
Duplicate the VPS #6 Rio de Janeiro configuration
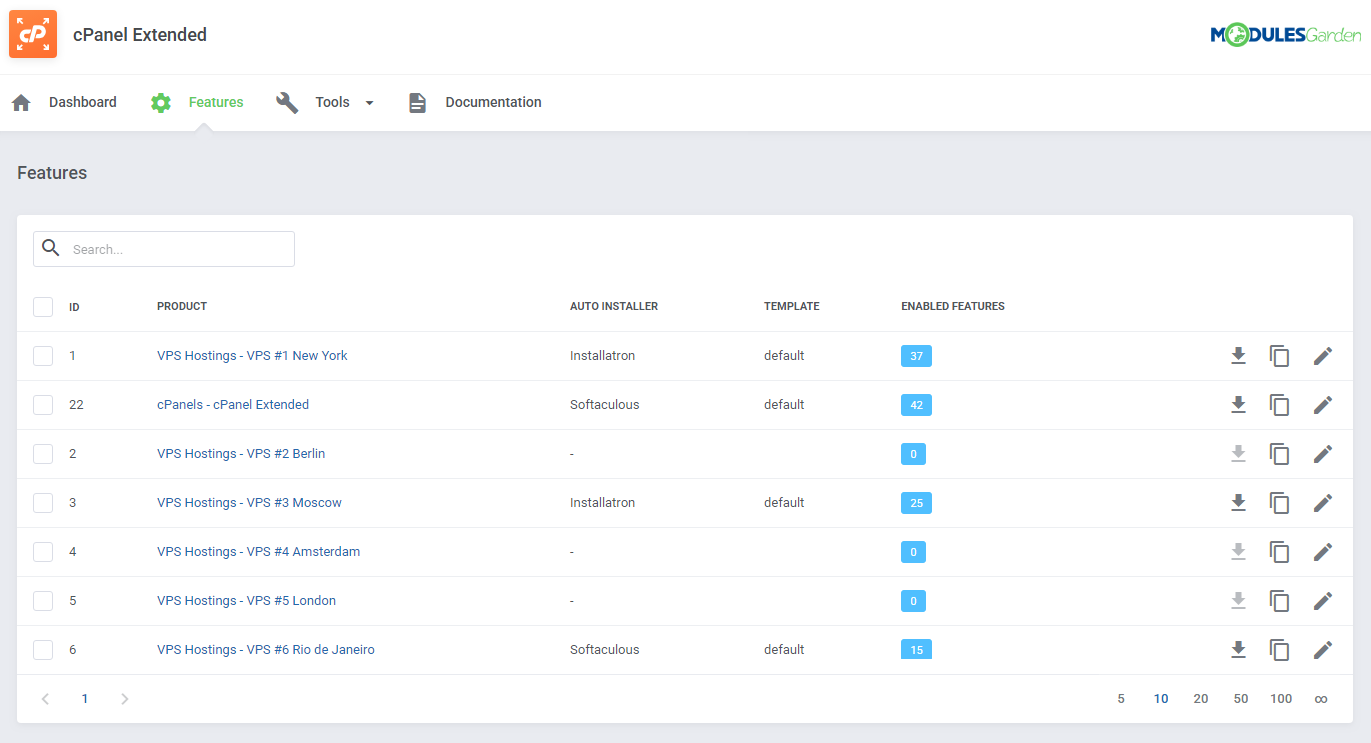1279,649
